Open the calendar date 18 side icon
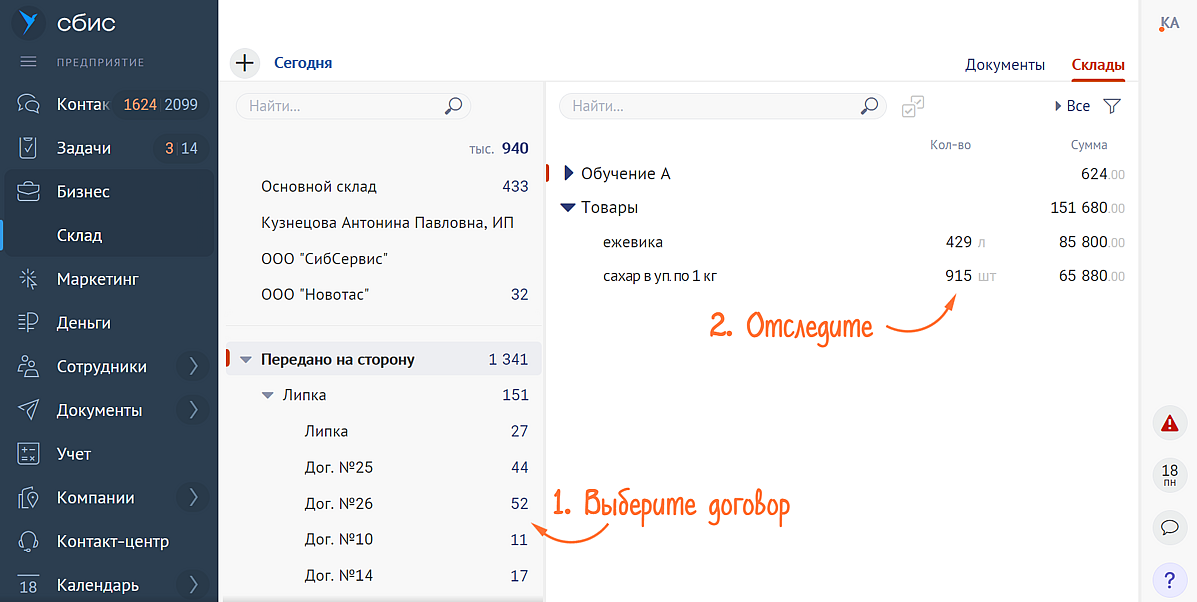 click(x=1169, y=475)
